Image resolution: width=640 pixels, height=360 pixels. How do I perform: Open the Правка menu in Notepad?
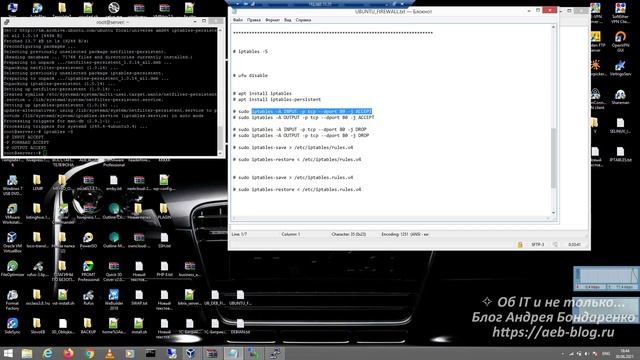pos(253,20)
